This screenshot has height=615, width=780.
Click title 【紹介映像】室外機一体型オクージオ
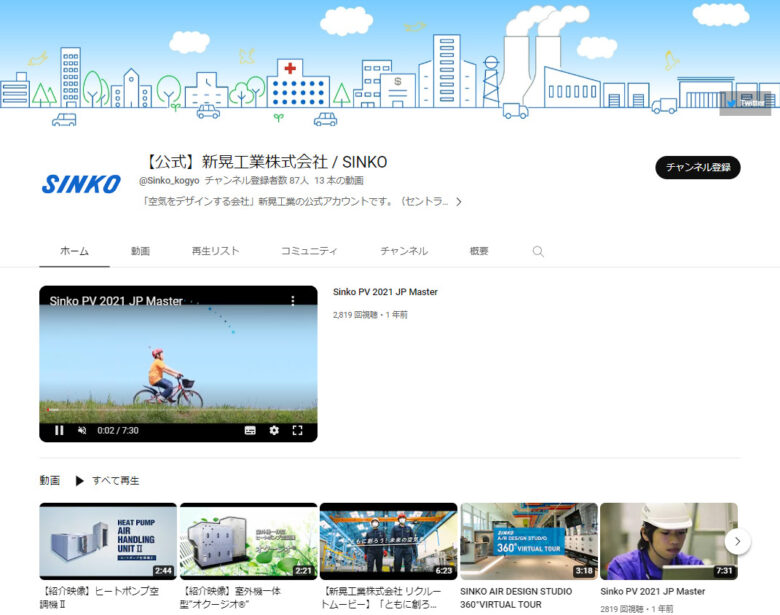point(230,598)
